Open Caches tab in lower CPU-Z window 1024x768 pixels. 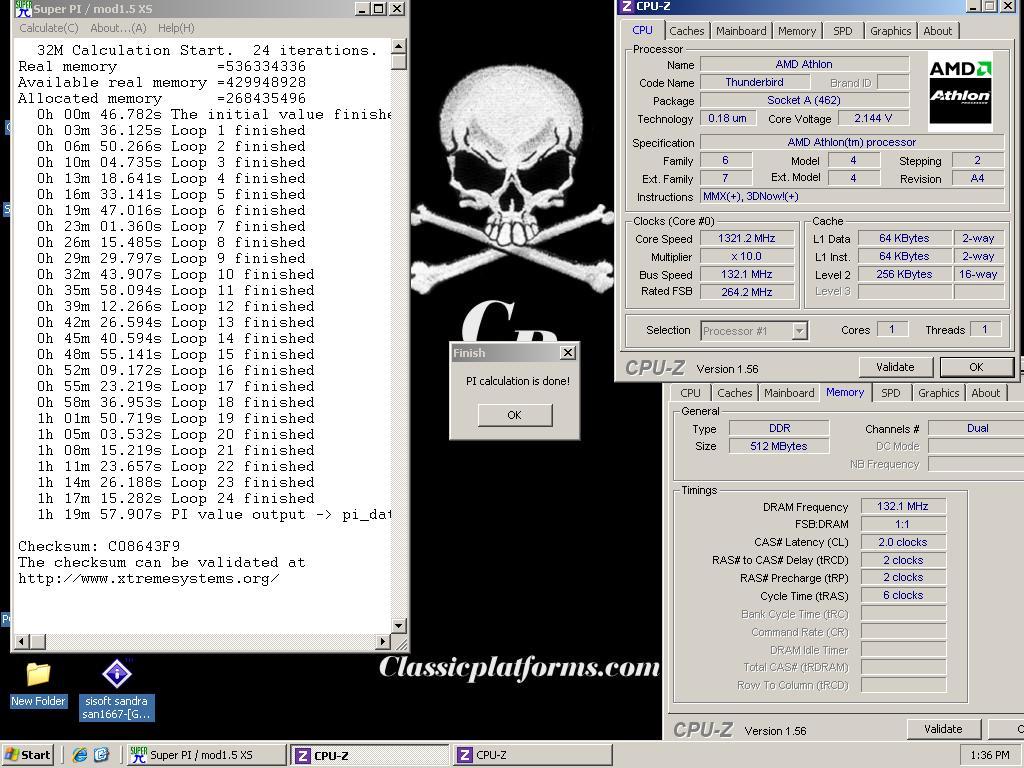click(735, 392)
